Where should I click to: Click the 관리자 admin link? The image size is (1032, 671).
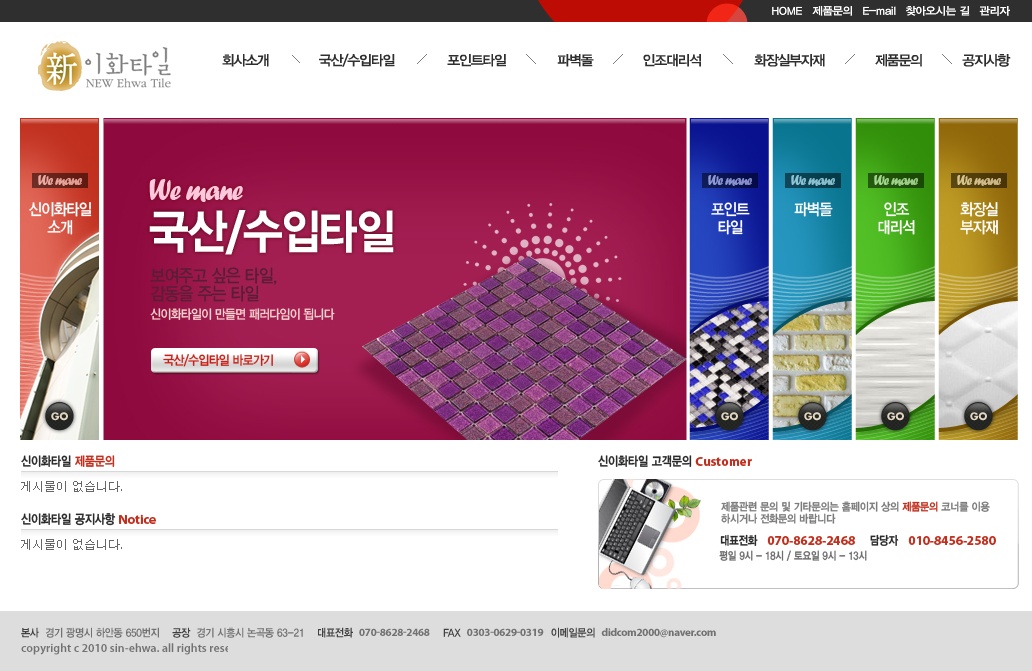(994, 11)
